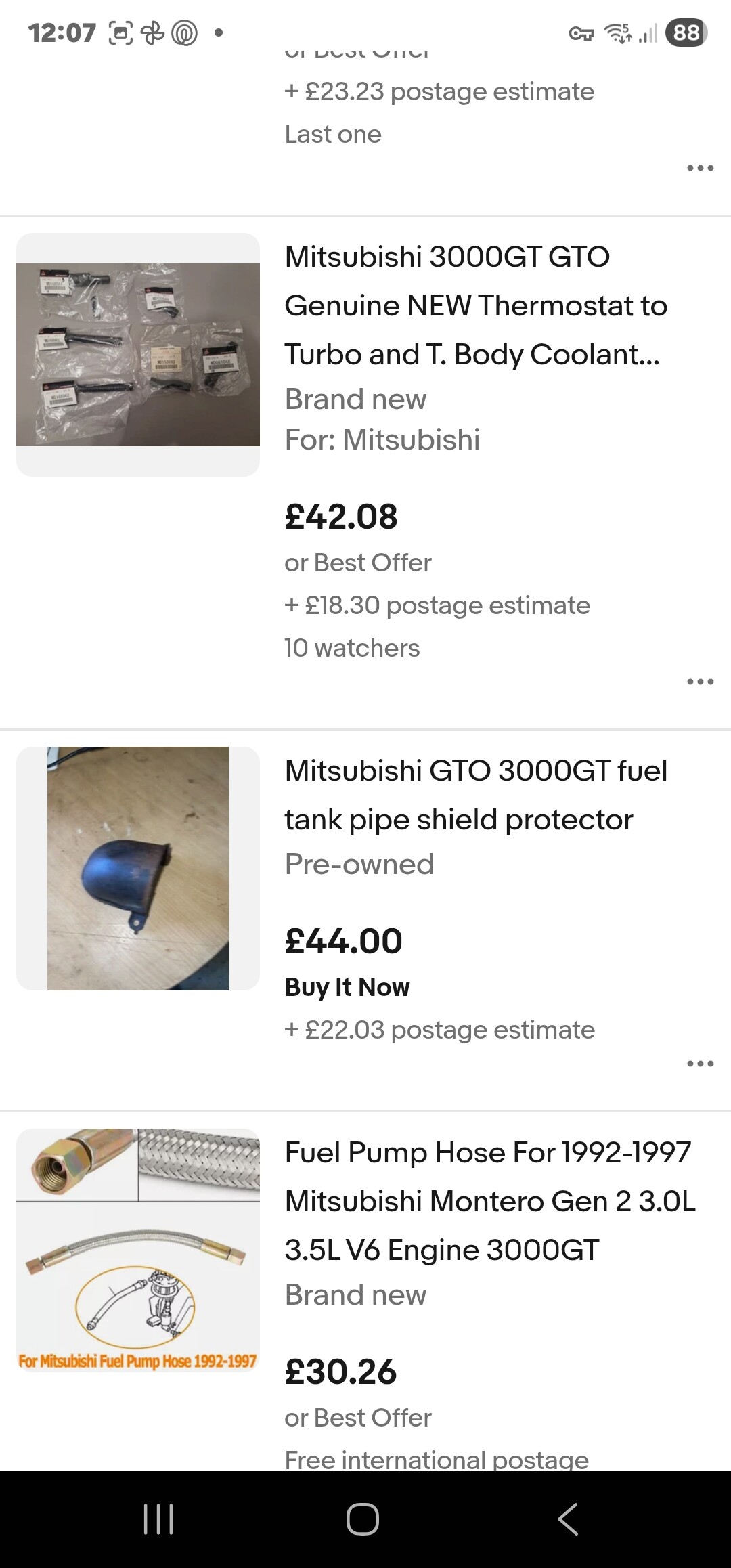Image resolution: width=731 pixels, height=1568 pixels.
Task: Tap the battery indicator in status bar
Action: click(686, 32)
